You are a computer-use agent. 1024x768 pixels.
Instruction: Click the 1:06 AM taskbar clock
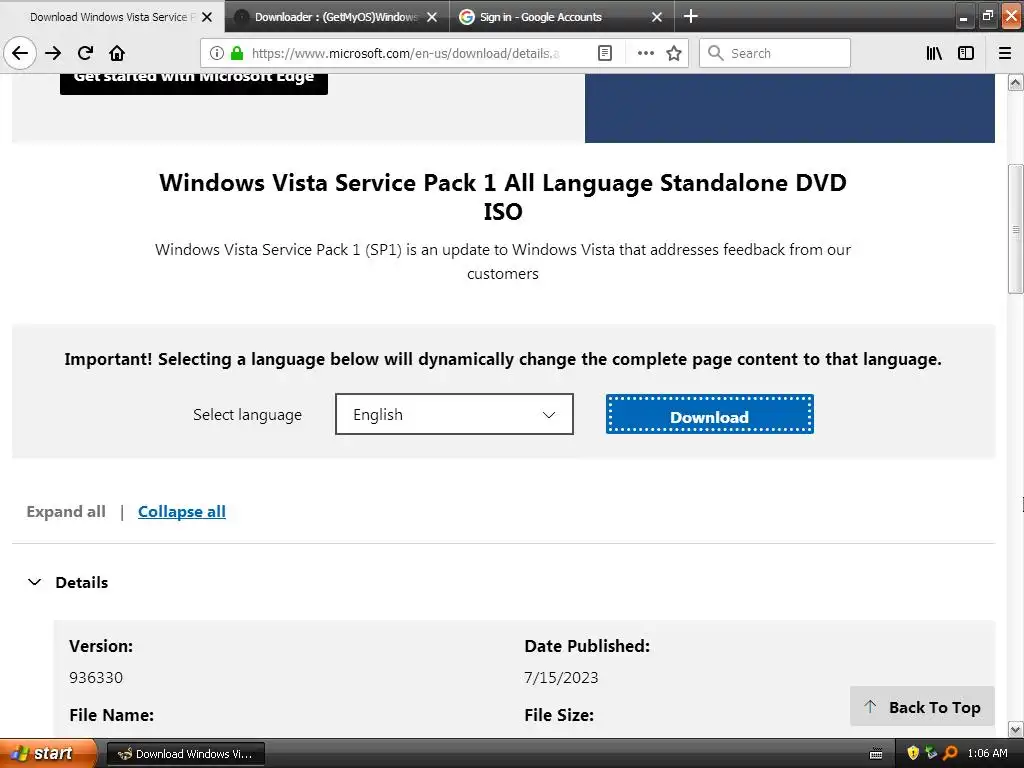coord(987,753)
